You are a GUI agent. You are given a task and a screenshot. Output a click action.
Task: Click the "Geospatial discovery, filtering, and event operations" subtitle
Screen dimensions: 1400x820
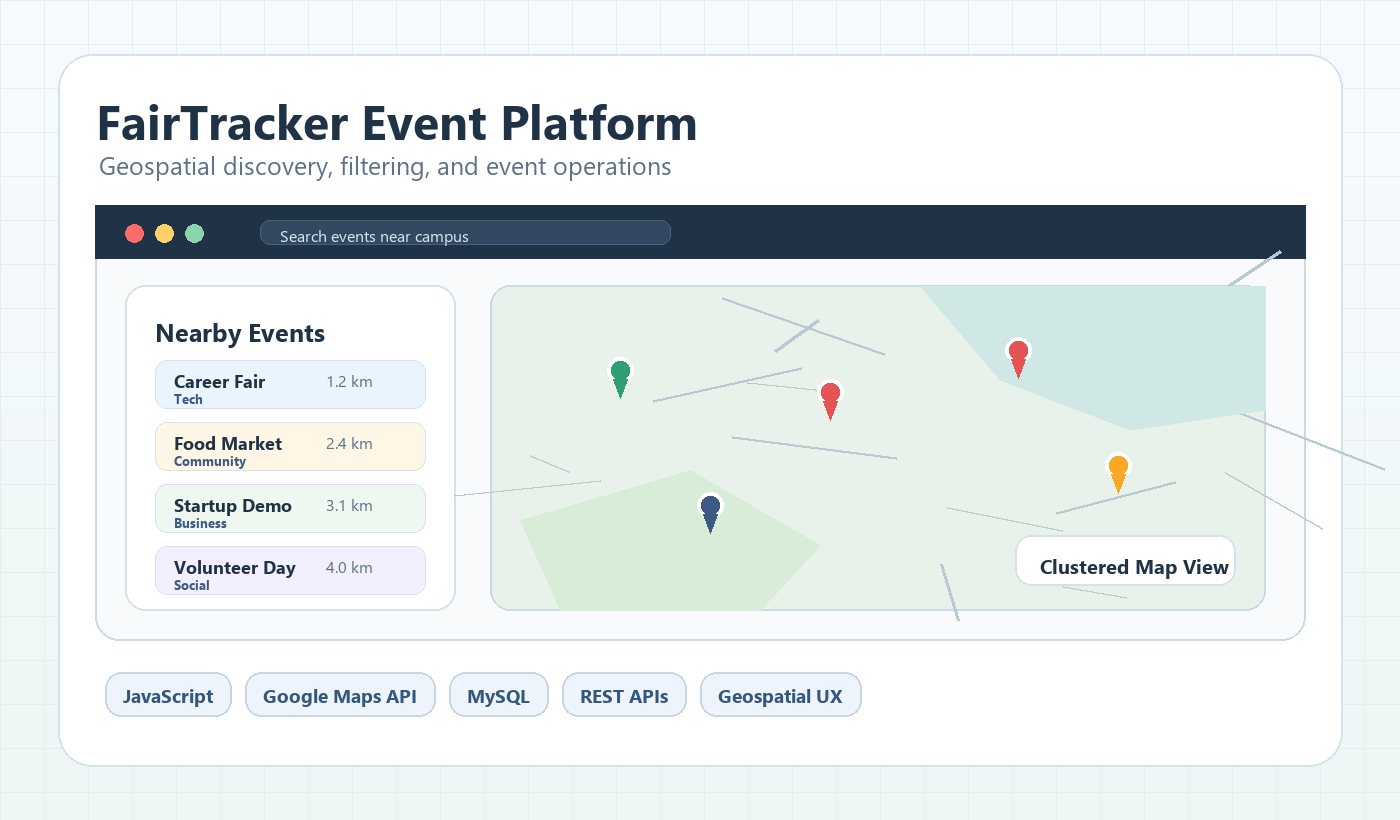tap(385, 166)
